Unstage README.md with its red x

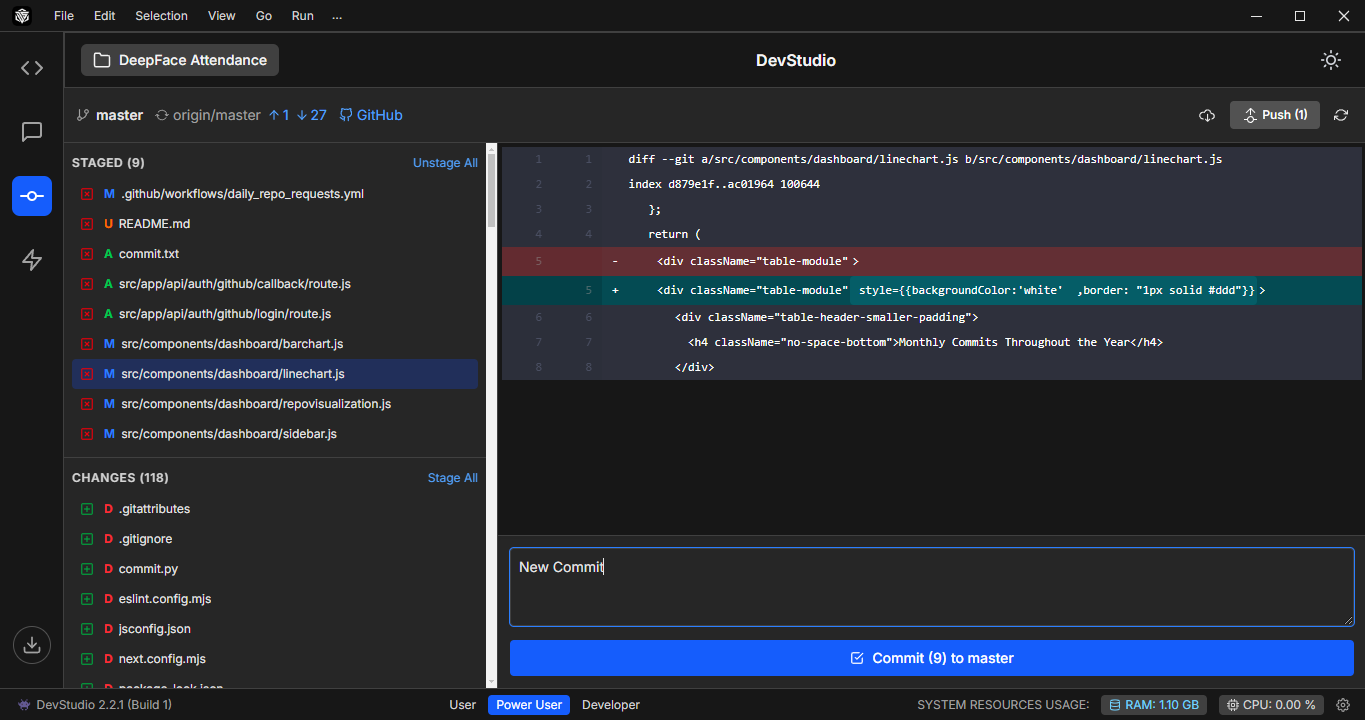pyautogui.click(x=86, y=224)
